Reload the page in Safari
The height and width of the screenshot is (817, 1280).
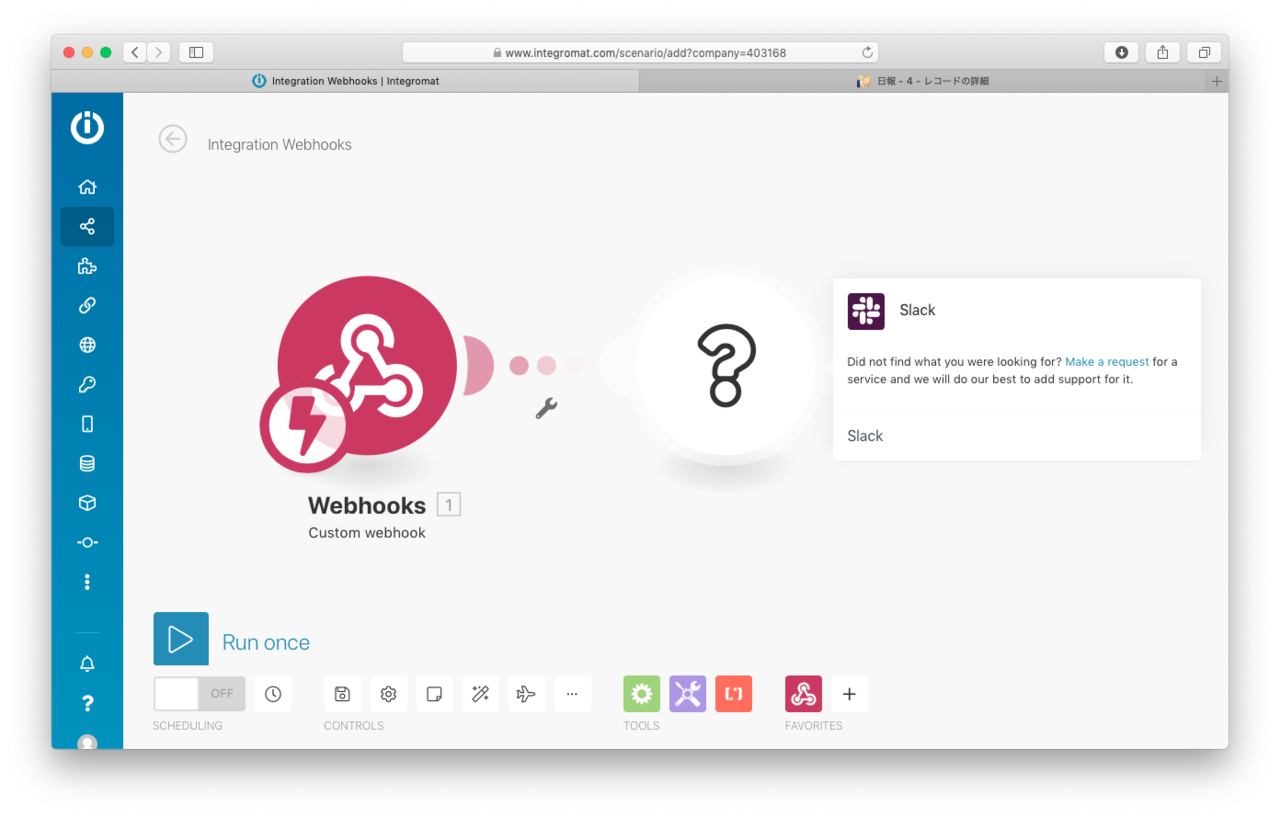pyautogui.click(x=867, y=52)
